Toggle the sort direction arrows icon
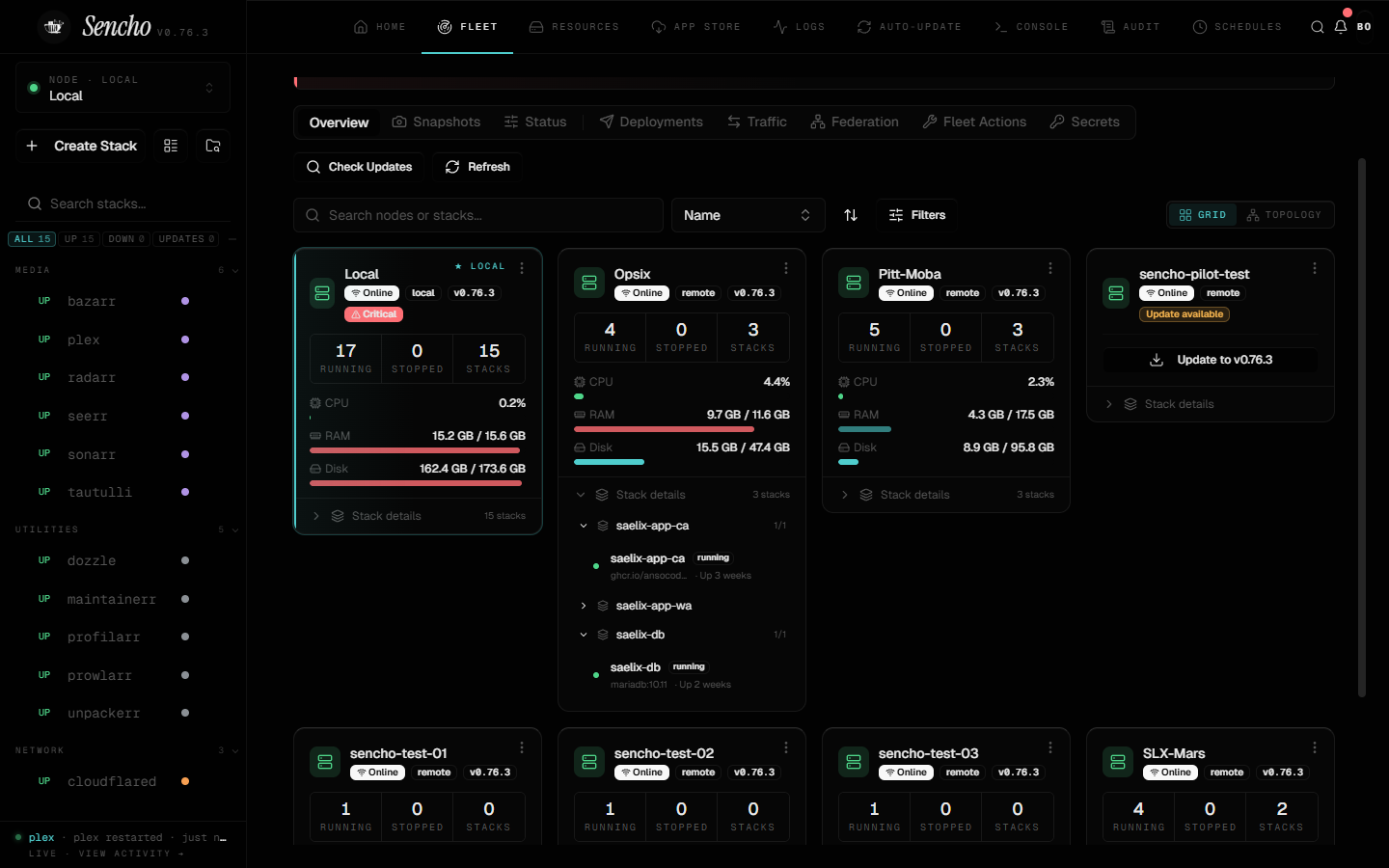 [851, 215]
